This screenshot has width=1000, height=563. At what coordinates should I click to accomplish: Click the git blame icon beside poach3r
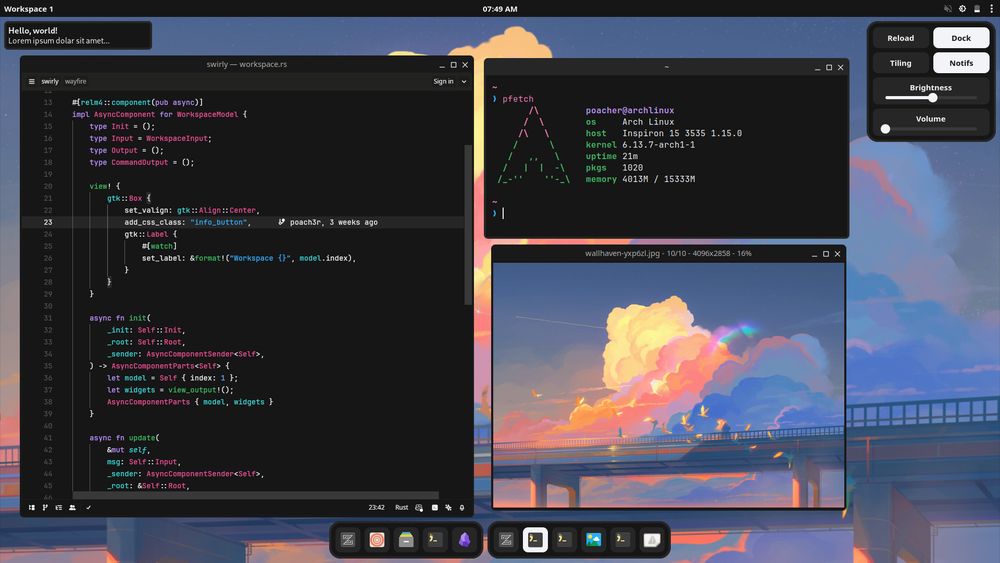281,222
